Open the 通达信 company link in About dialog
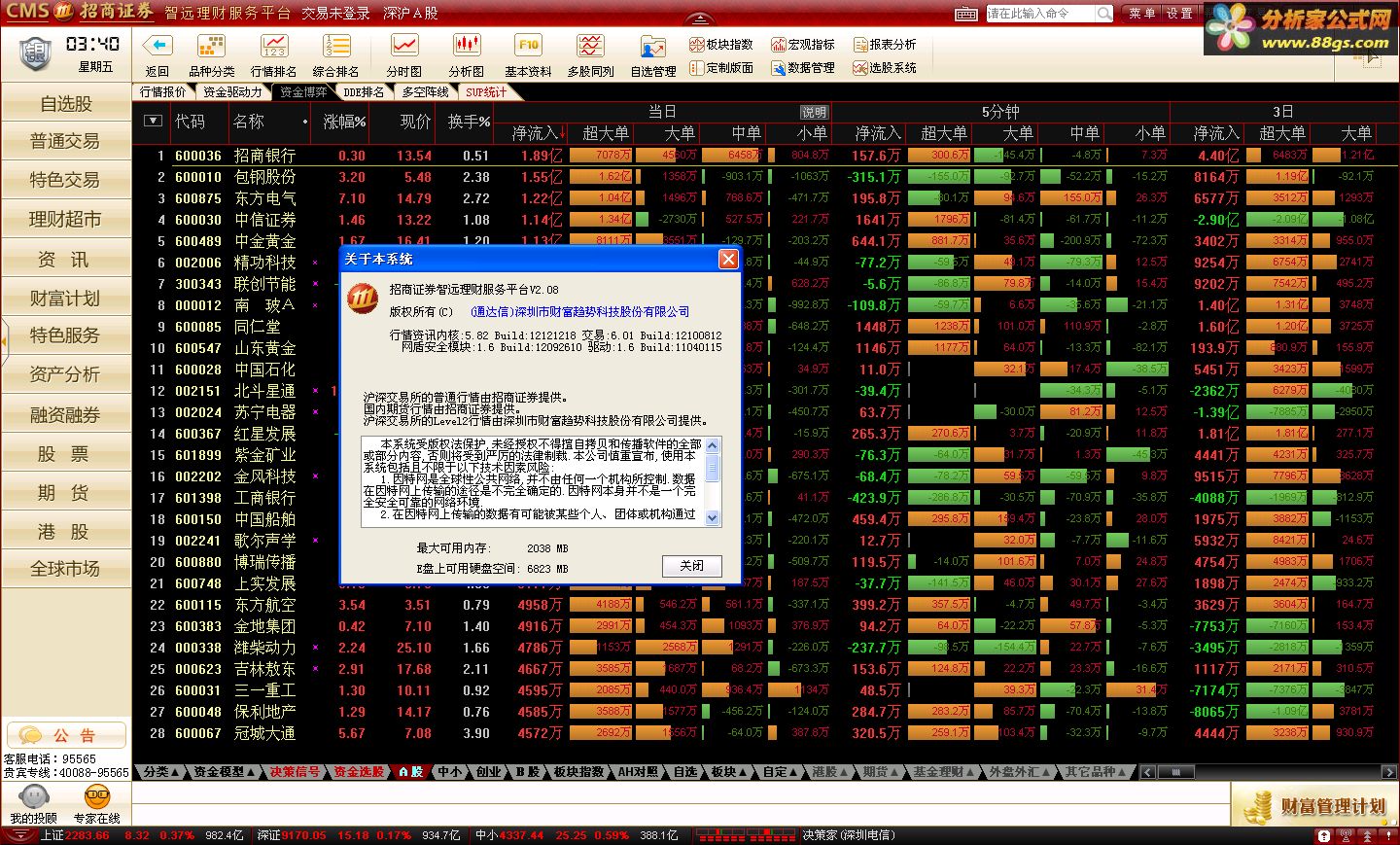 pyautogui.click(x=579, y=312)
